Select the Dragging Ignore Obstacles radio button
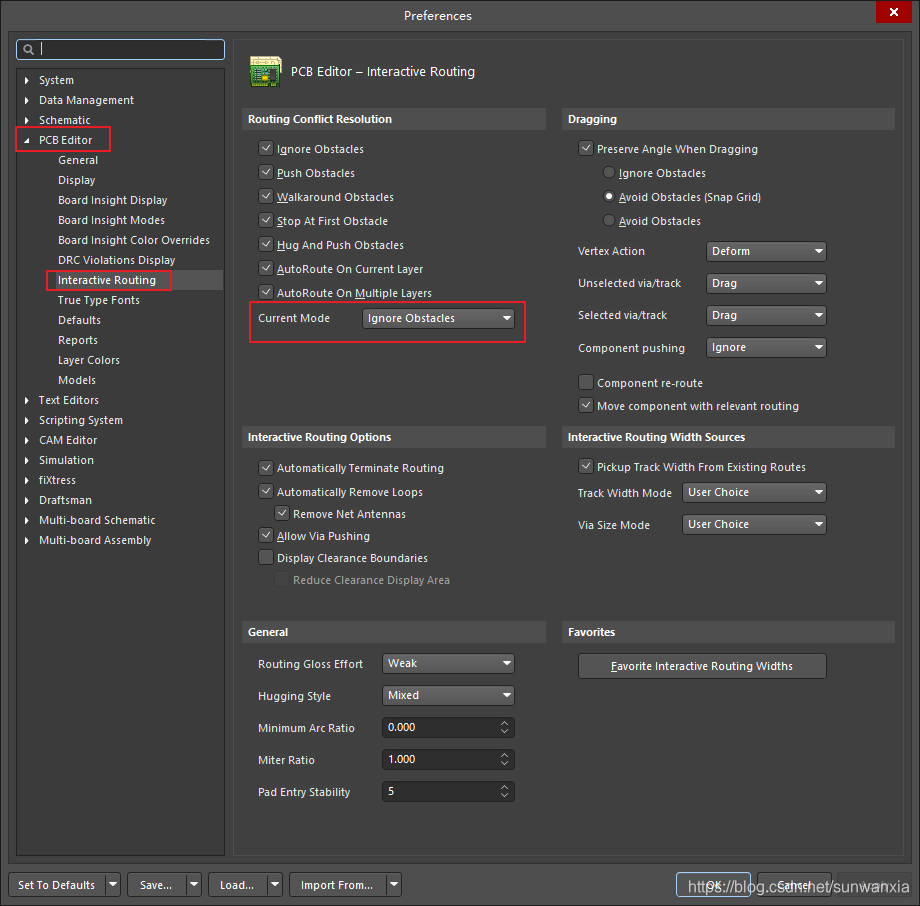 (x=609, y=173)
